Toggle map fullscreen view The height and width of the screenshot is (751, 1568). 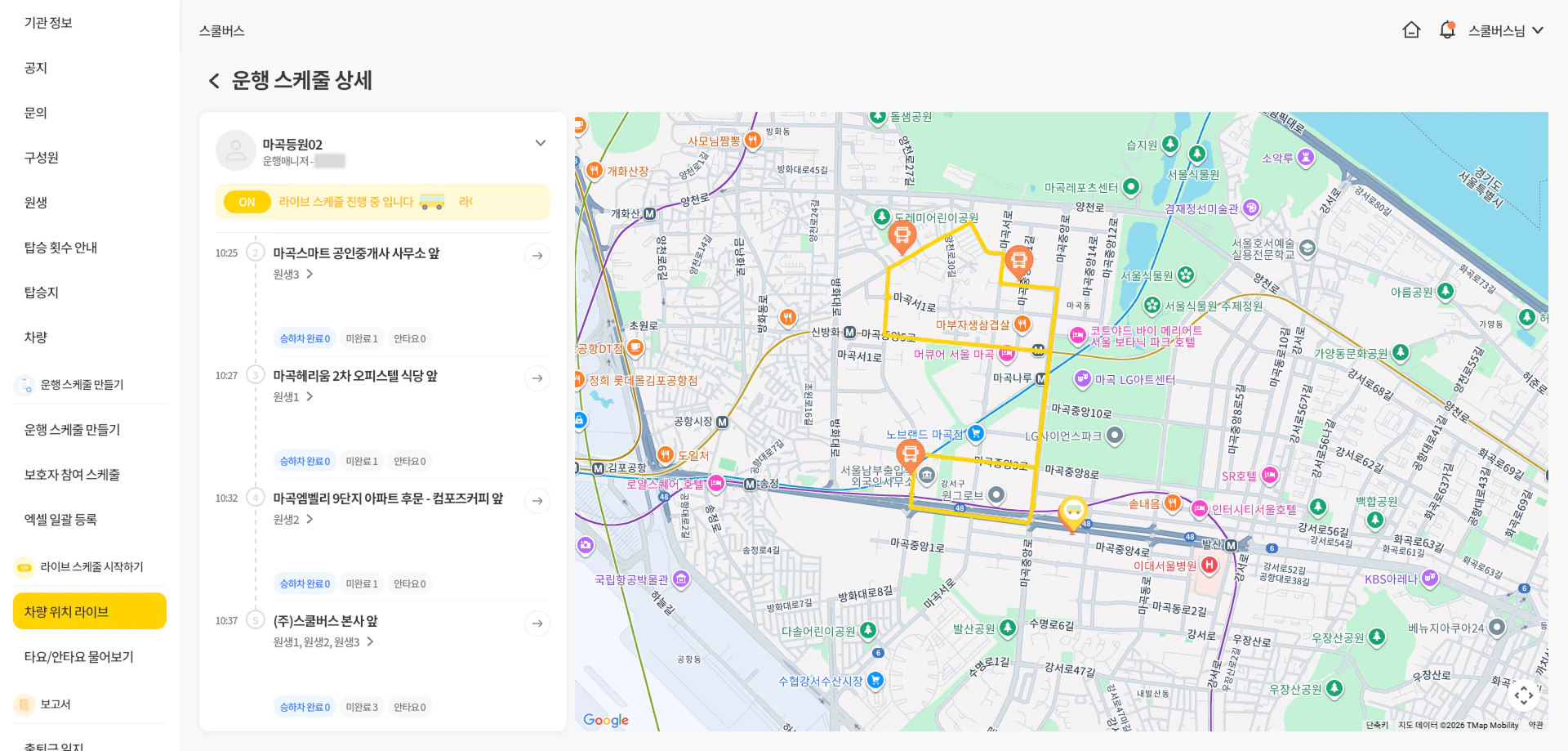point(1524,695)
